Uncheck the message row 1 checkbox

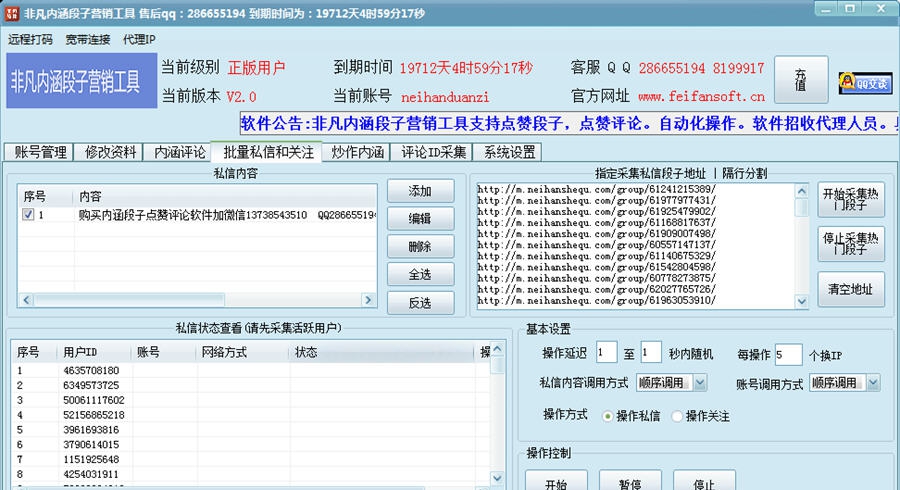click(x=28, y=215)
